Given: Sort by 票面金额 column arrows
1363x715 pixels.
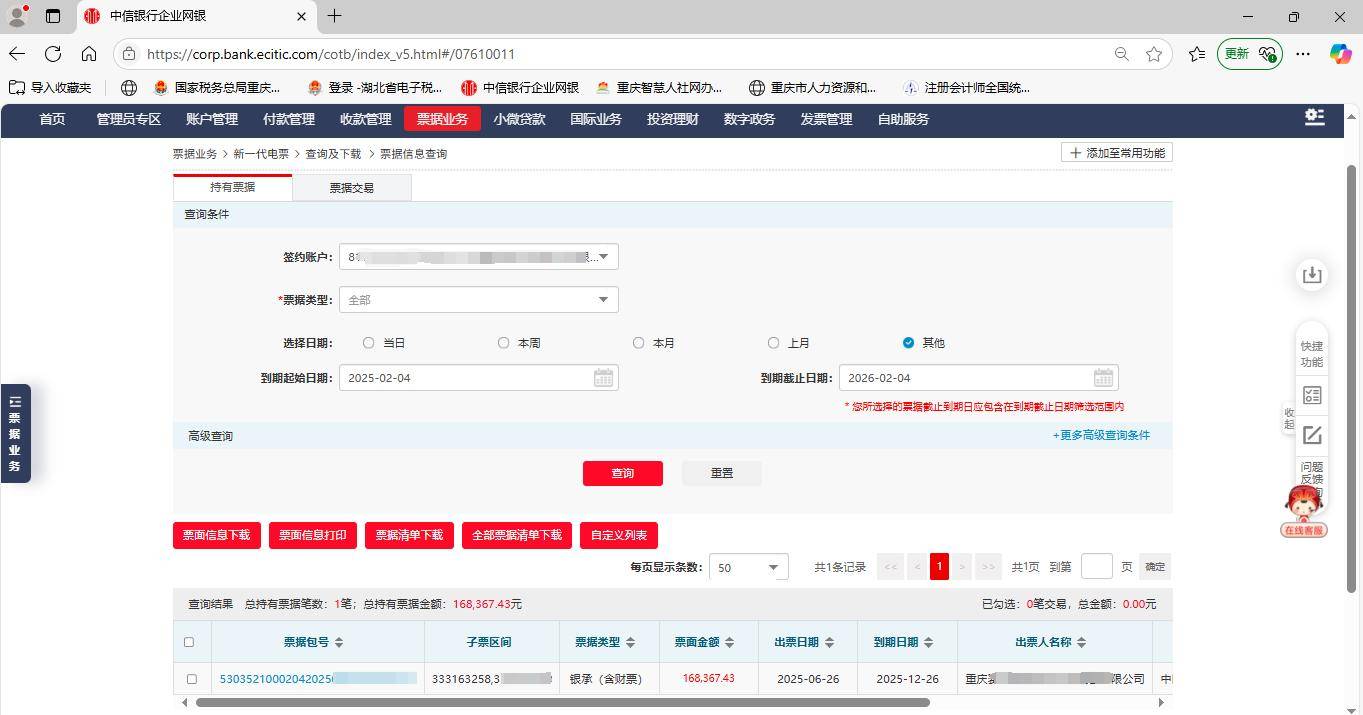Looking at the screenshot, I should pyautogui.click(x=730, y=642).
